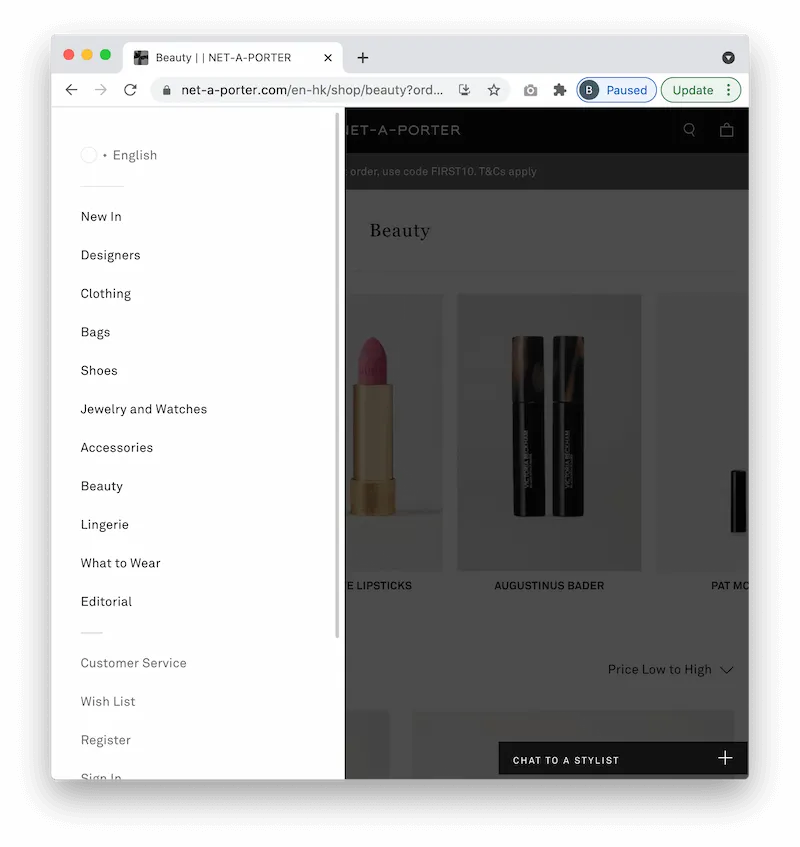800x847 pixels.
Task: Open the Beauty menu item
Action: (102, 486)
